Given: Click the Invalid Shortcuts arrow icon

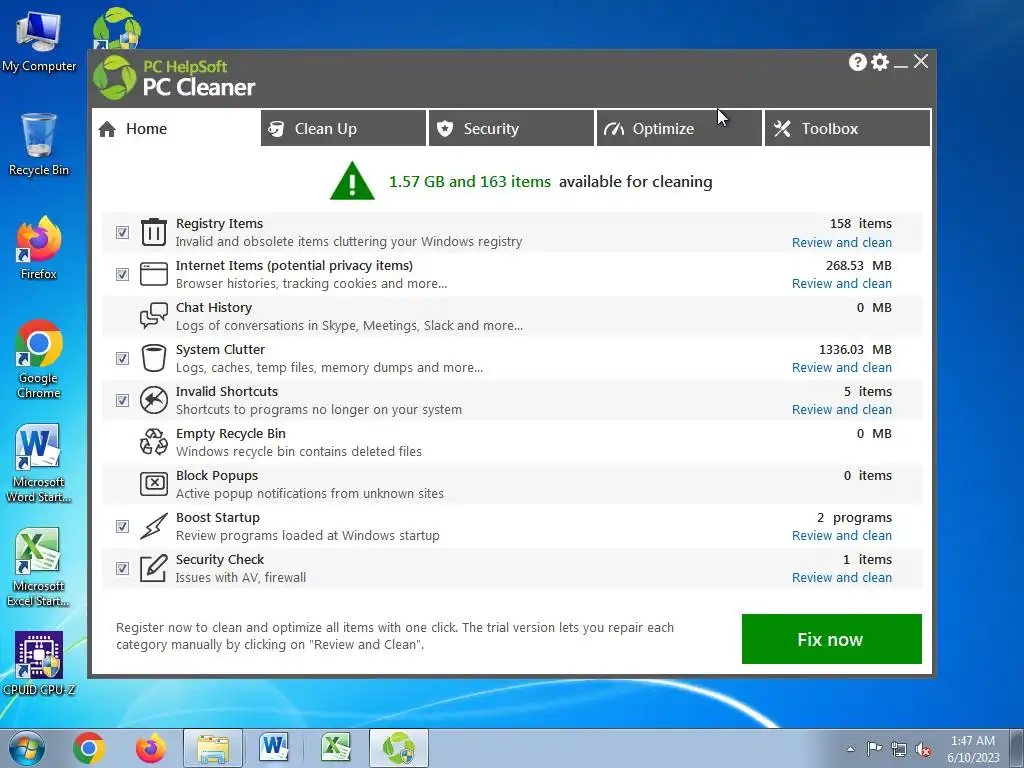Looking at the screenshot, I should pos(153,400).
